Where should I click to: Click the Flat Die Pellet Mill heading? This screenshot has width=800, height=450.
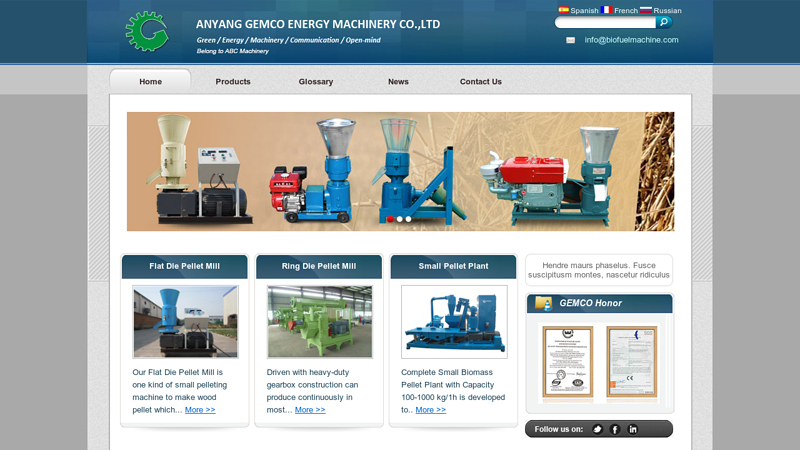[185, 266]
